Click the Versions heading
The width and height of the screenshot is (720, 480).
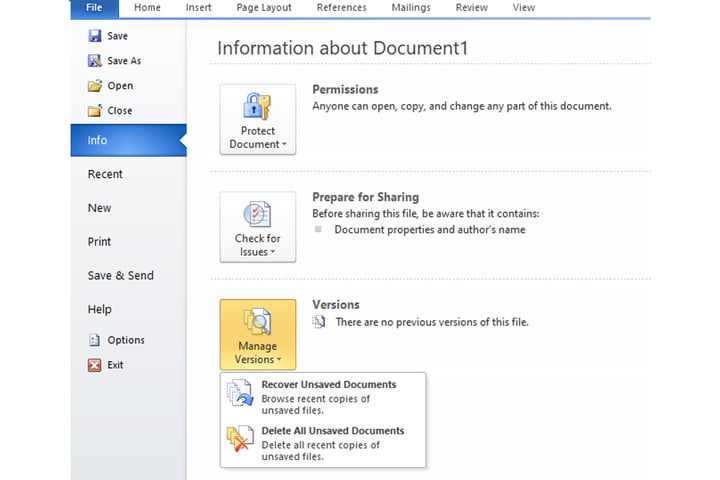click(336, 305)
